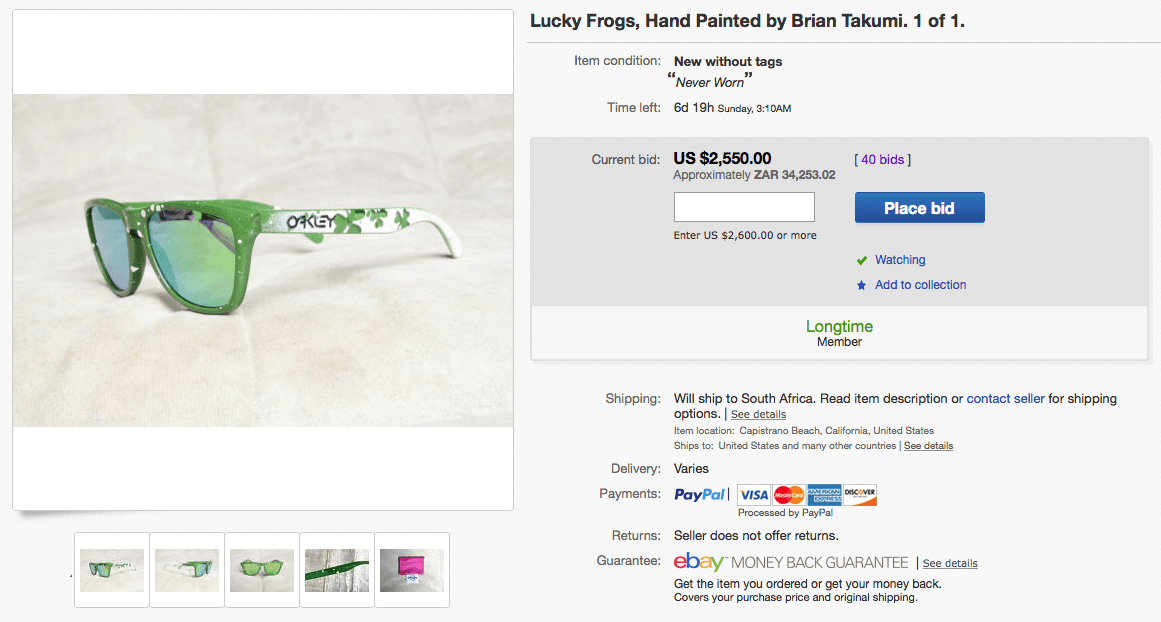Click the American Express card icon

824,495
